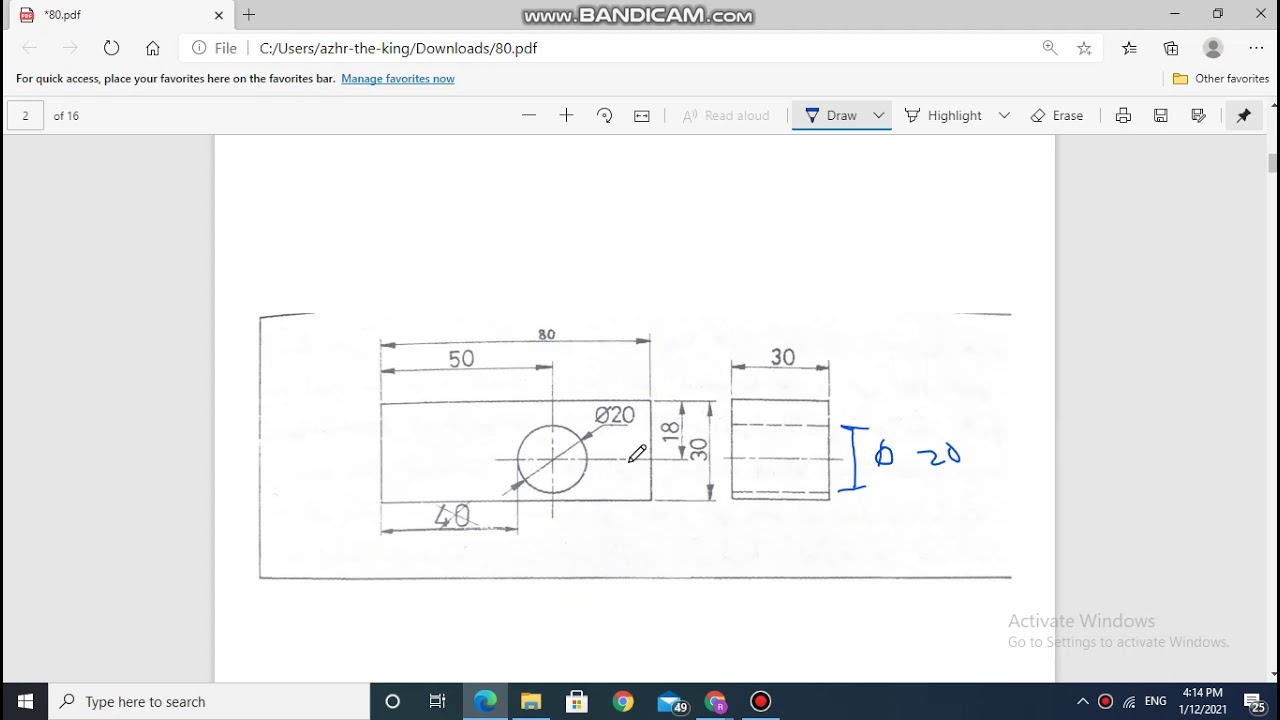This screenshot has height=720, width=1280.
Task: Select the Highlight tool
Action: 943,115
